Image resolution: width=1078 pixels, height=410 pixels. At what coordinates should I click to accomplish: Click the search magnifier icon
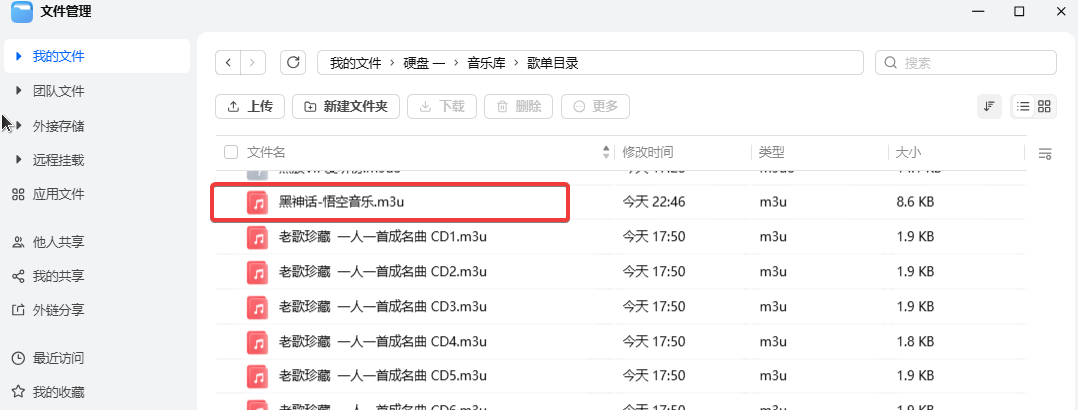tap(890, 63)
